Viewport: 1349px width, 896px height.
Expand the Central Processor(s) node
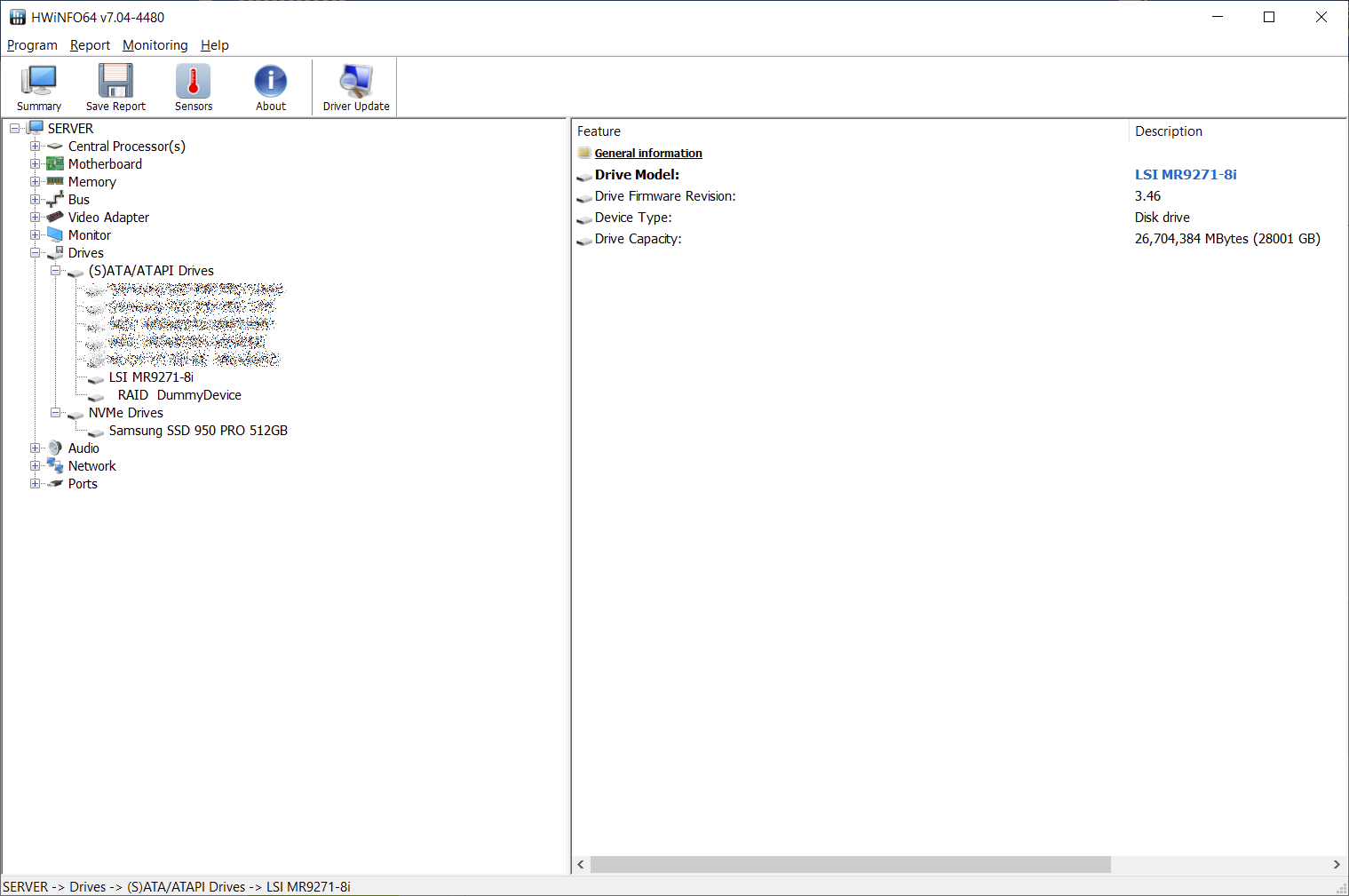(x=35, y=146)
